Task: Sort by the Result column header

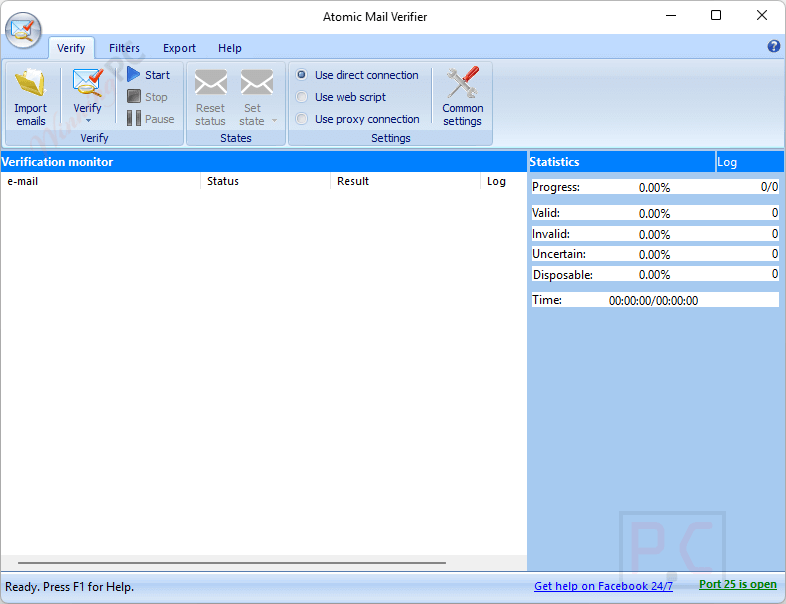Action: (405, 181)
